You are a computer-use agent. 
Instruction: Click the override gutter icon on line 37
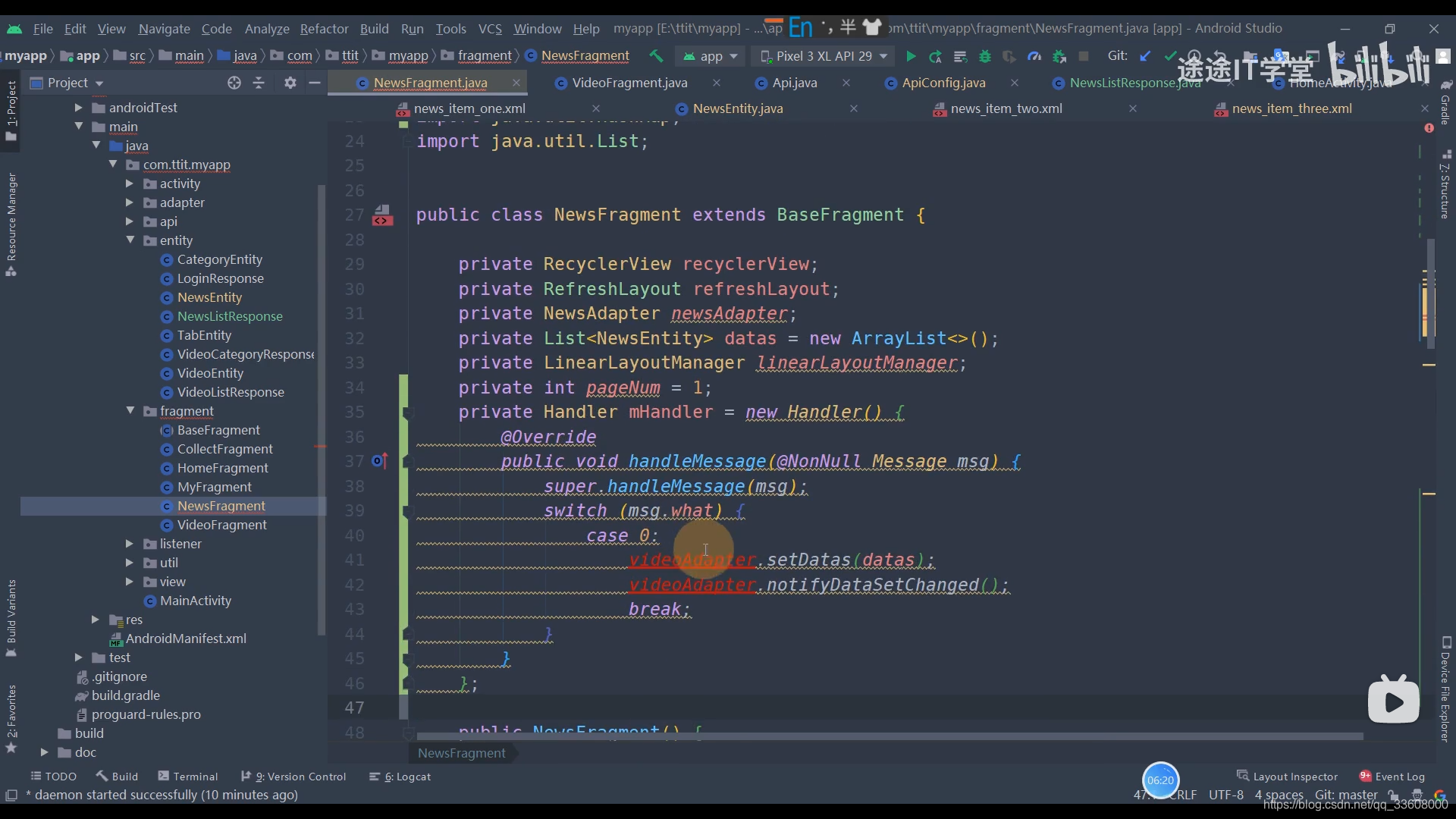coord(380,461)
